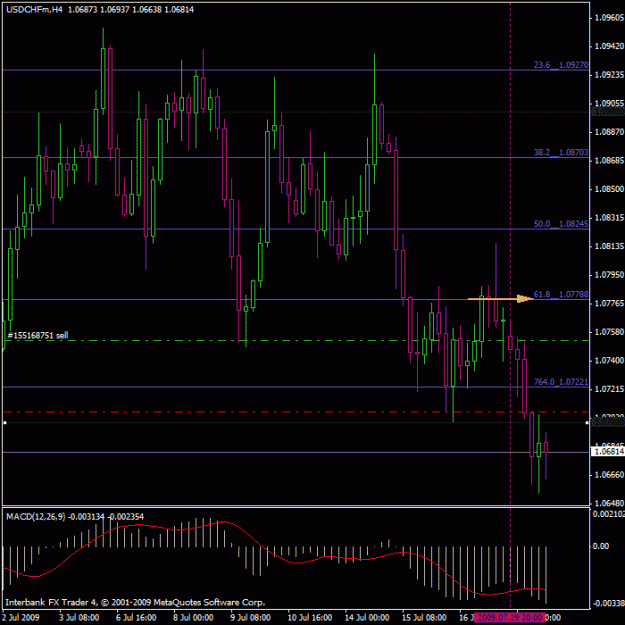This screenshot has height=625, width=625.
Task: Select the 23.6 1.09270 Fibonacci label
Action: pyautogui.click(x=561, y=65)
